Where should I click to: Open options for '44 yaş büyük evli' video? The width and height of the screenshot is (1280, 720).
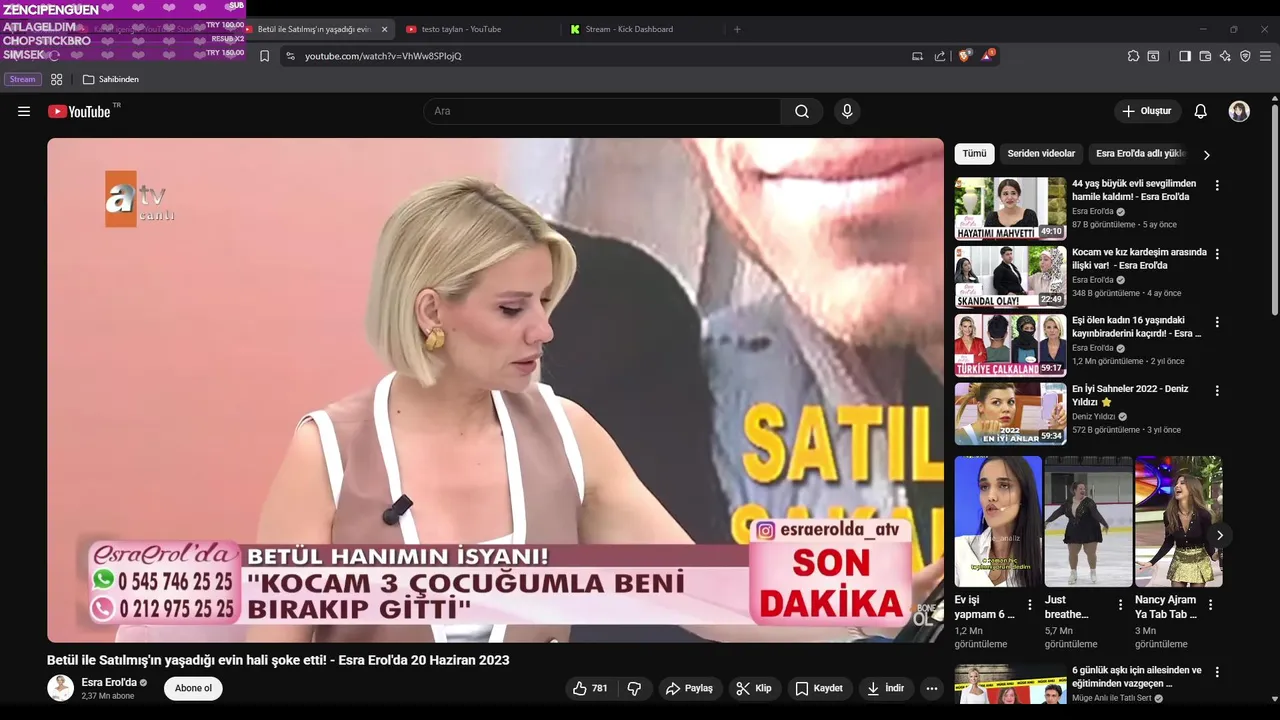coord(1217,185)
